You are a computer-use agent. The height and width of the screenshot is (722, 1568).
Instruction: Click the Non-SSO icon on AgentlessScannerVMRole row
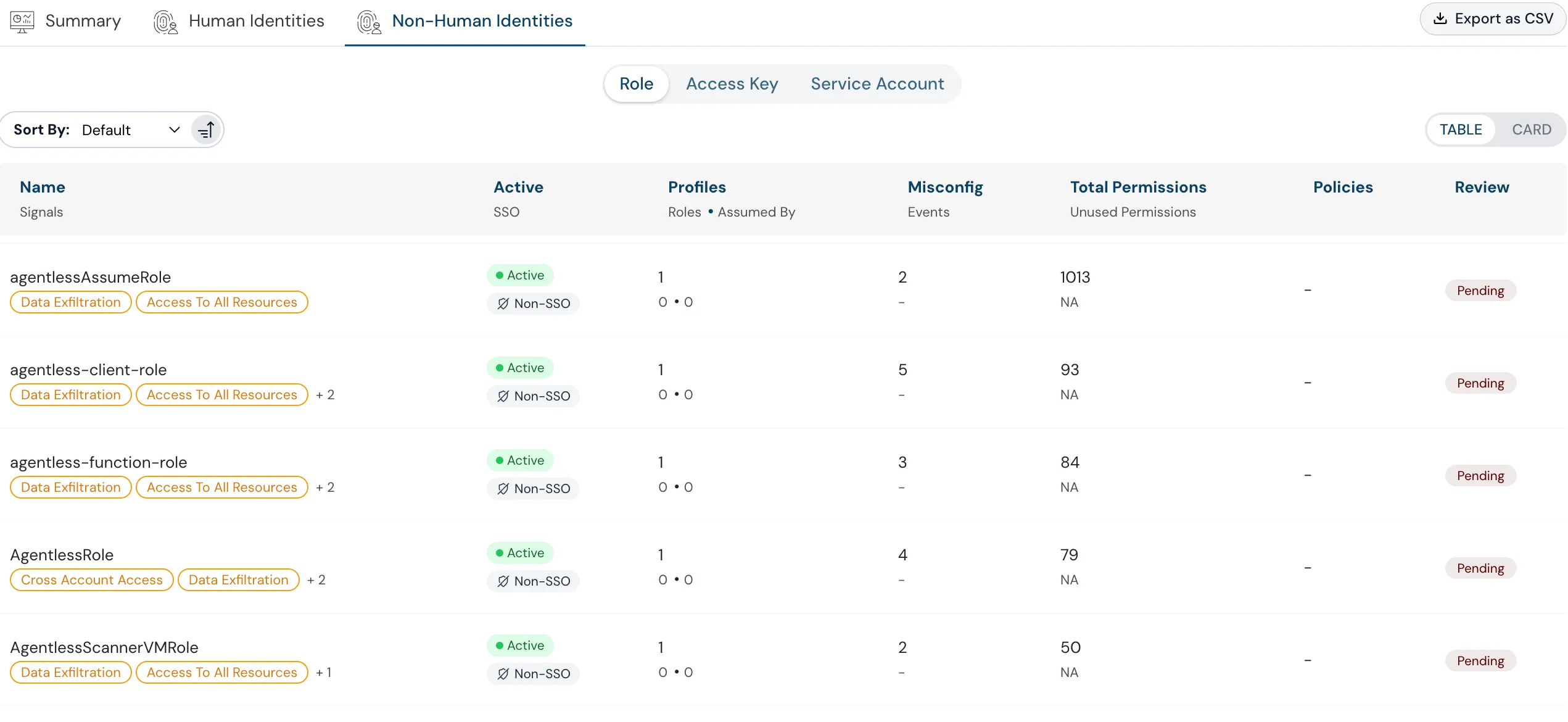(x=502, y=673)
